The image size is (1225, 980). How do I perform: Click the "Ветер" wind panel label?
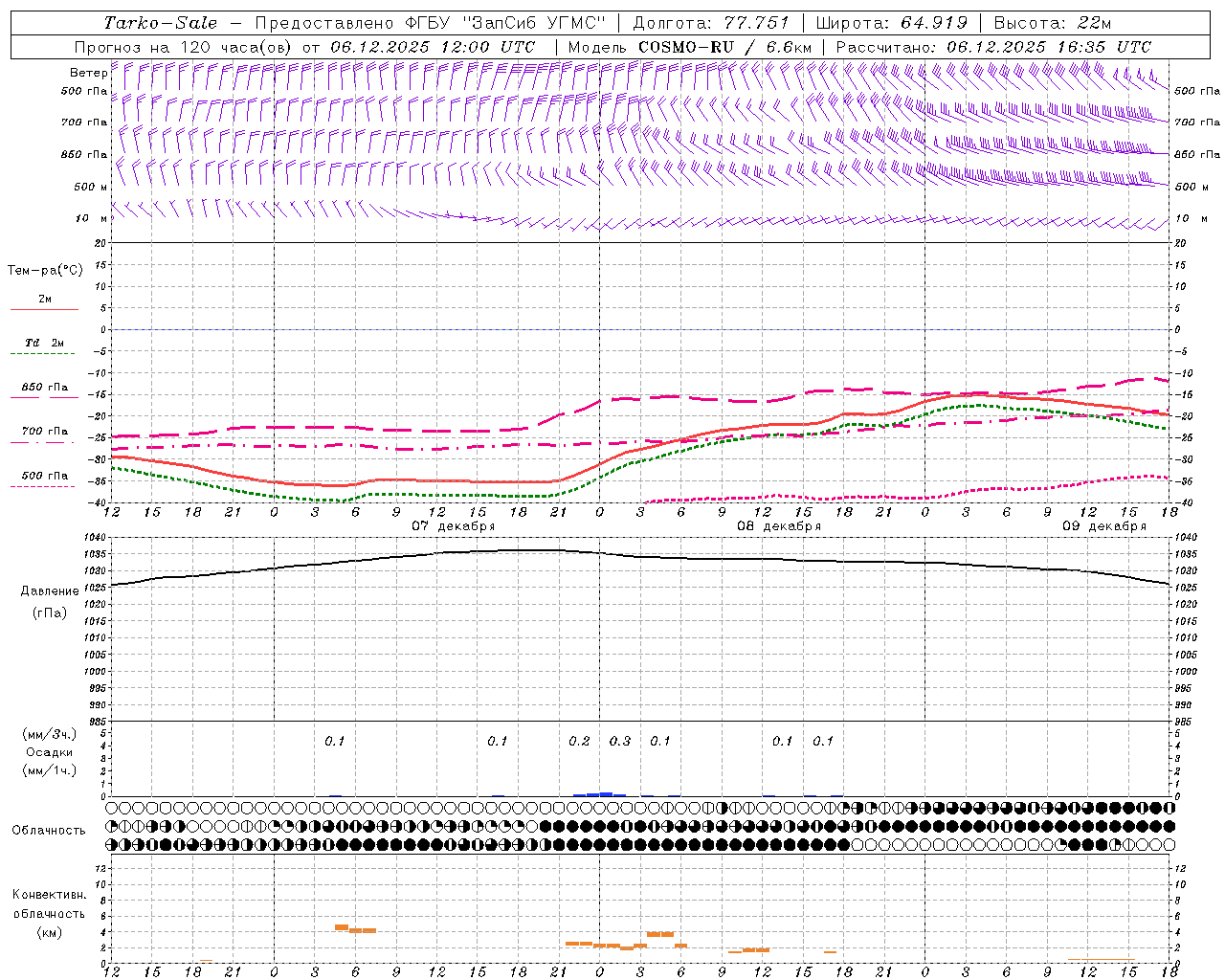pos(88,73)
